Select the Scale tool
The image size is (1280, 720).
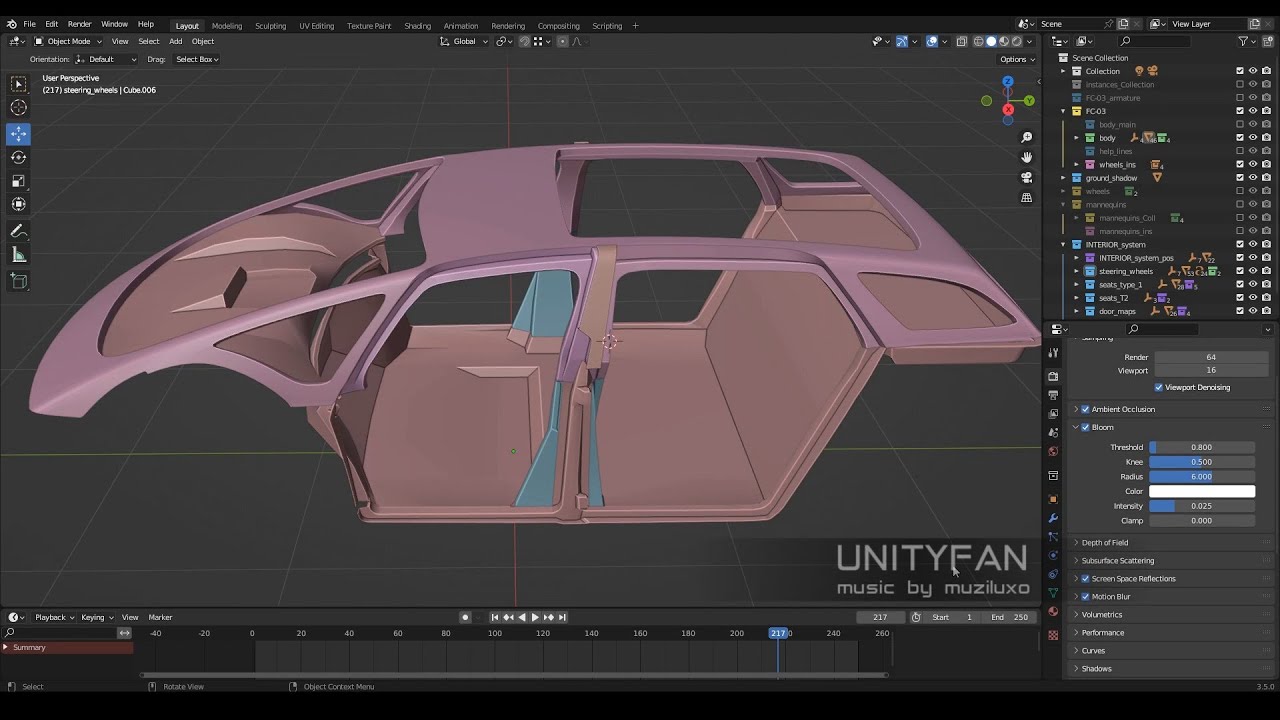(18, 181)
